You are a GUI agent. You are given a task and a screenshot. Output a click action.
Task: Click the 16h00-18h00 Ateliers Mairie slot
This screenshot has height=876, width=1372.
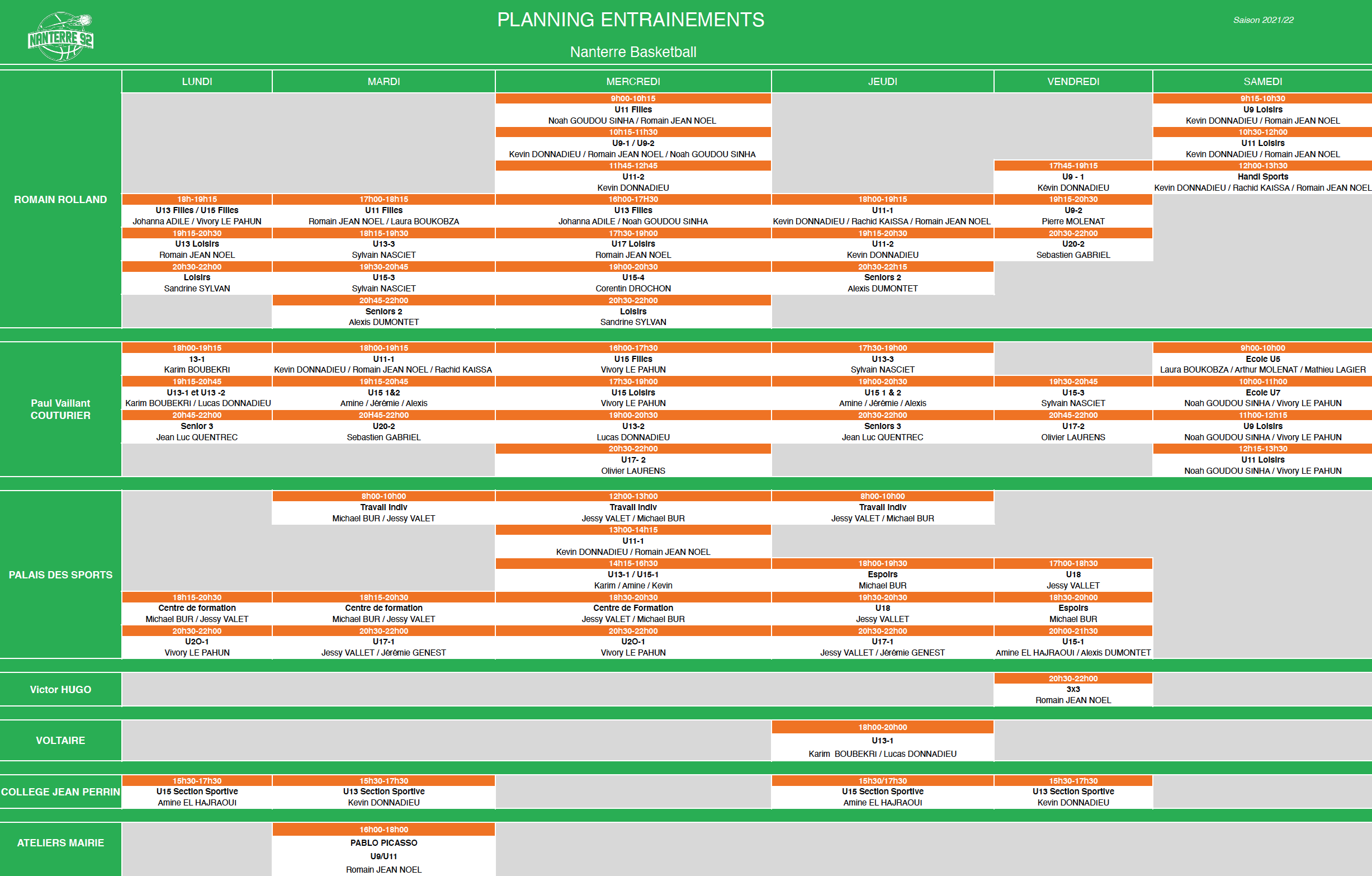(x=384, y=830)
